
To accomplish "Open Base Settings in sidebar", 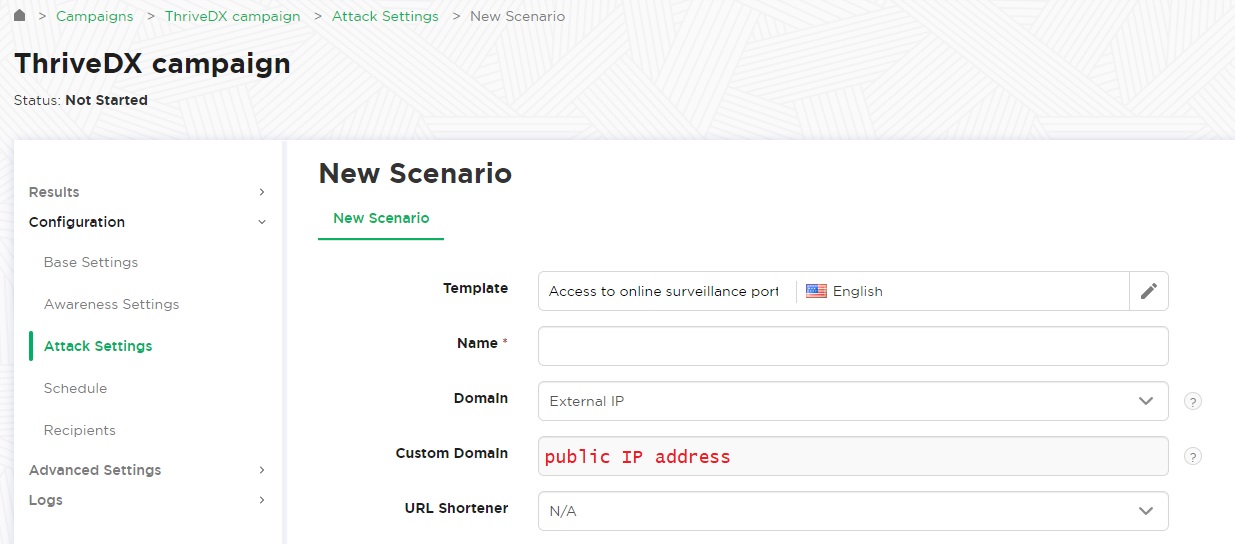I will 91,262.
